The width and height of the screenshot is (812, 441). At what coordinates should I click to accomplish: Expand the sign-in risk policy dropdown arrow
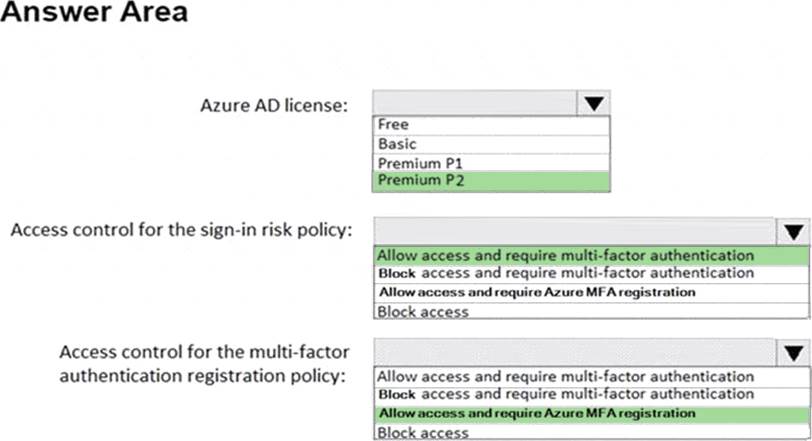click(x=794, y=232)
